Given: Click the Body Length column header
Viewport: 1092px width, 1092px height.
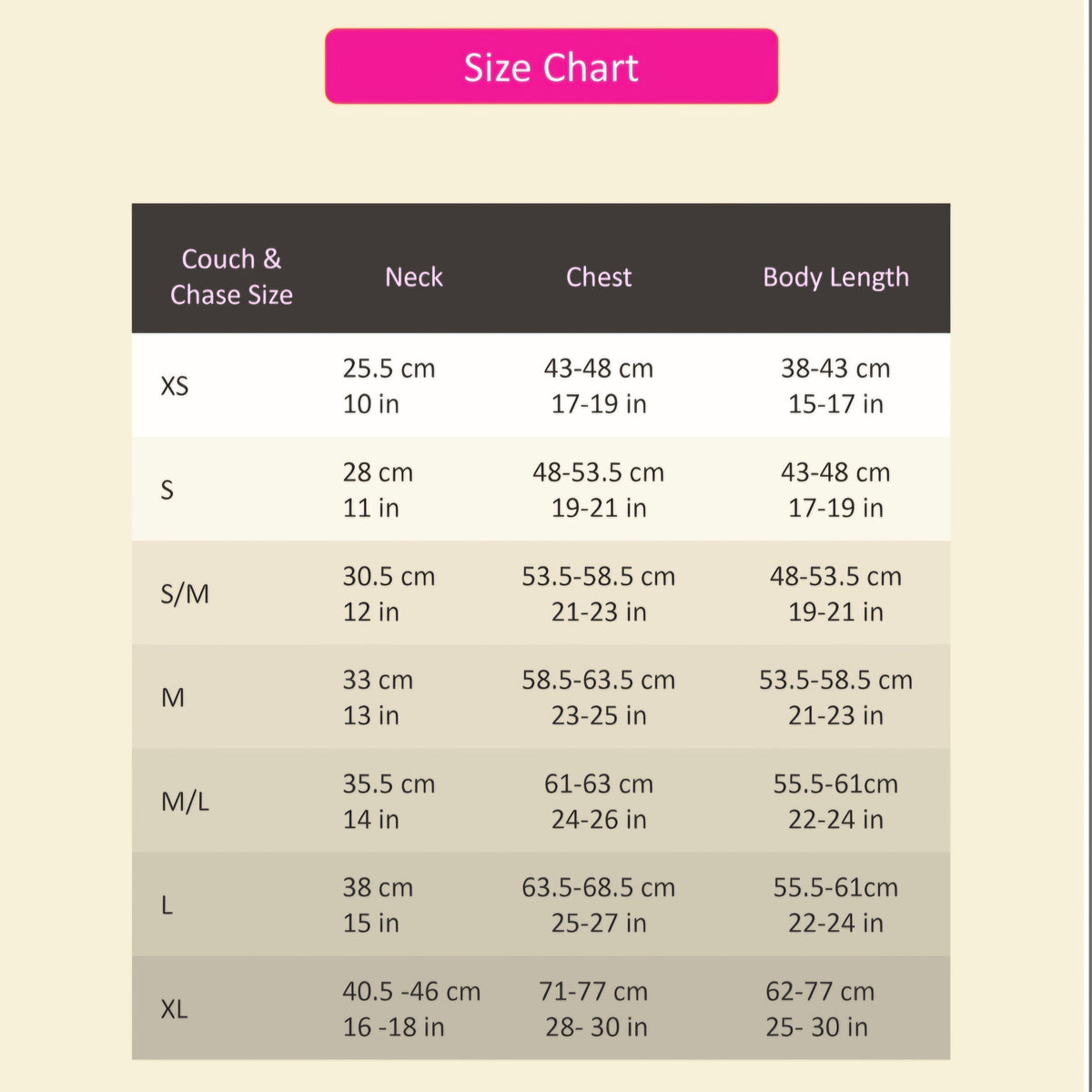Looking at the screenshot, I should pos(836,278).
